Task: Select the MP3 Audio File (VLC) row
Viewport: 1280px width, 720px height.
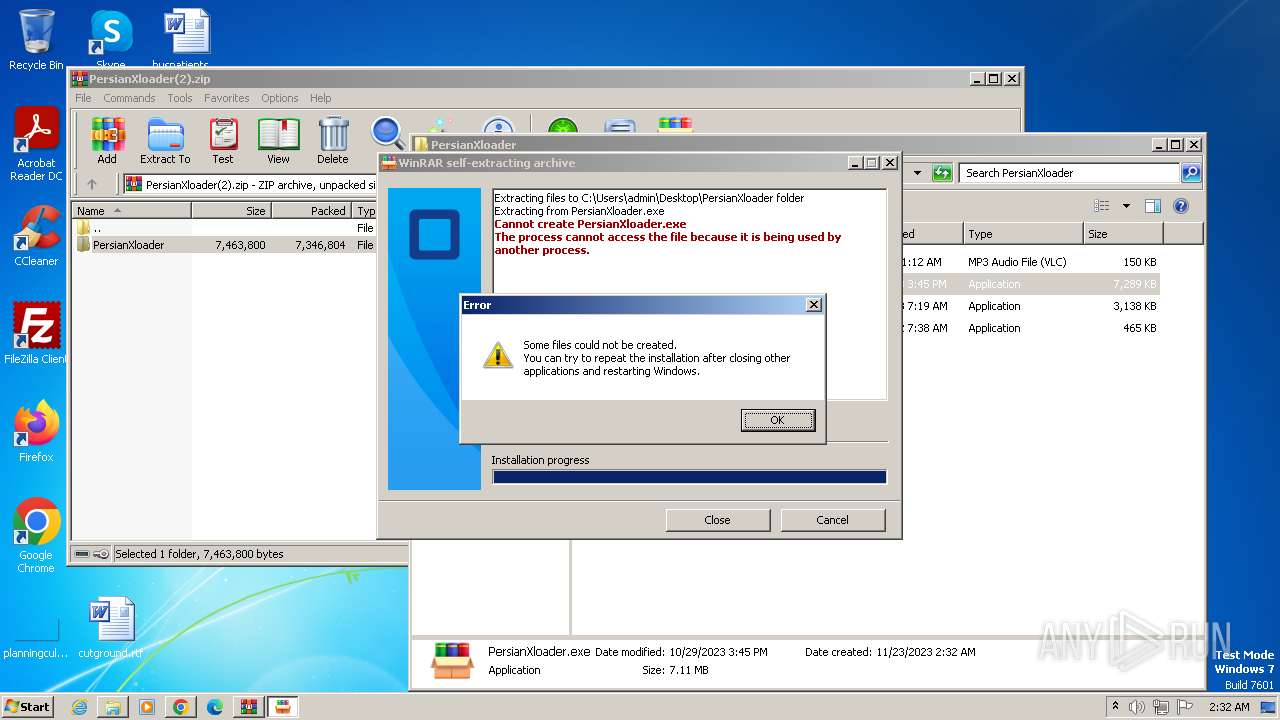Action: coord(1030,262)
